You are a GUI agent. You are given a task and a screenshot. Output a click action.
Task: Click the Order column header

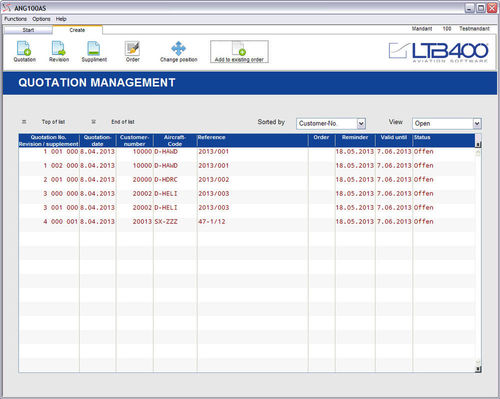click(x=321, y=141)
